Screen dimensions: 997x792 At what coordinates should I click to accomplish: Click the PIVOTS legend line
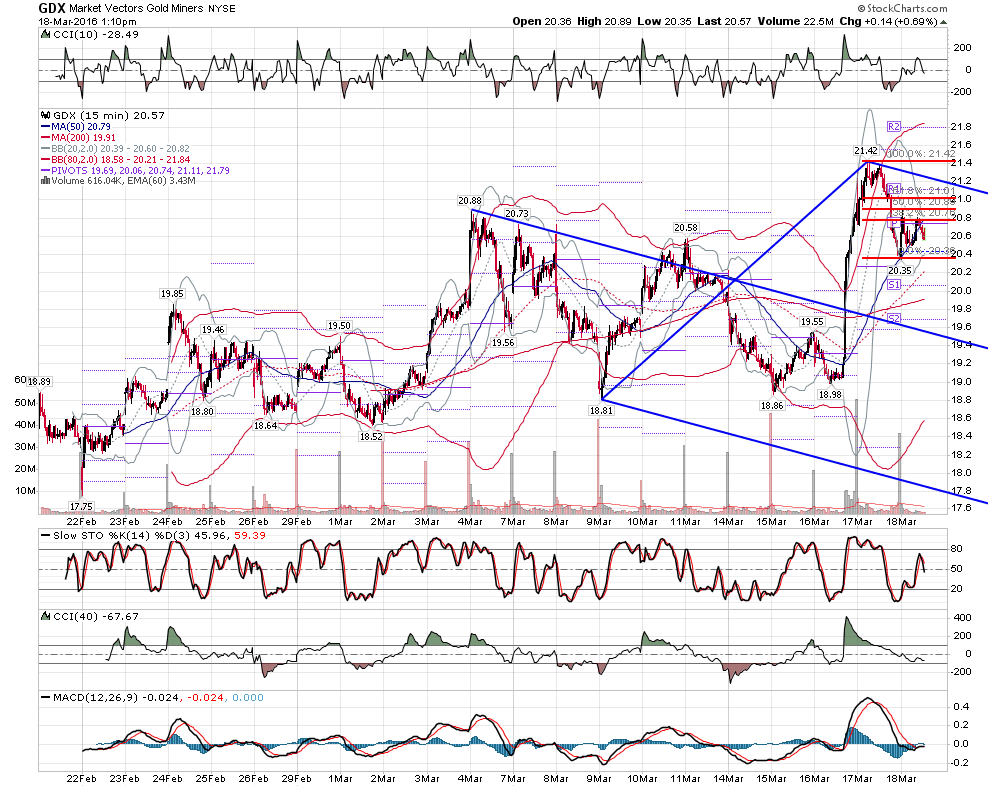click(135, 170)
